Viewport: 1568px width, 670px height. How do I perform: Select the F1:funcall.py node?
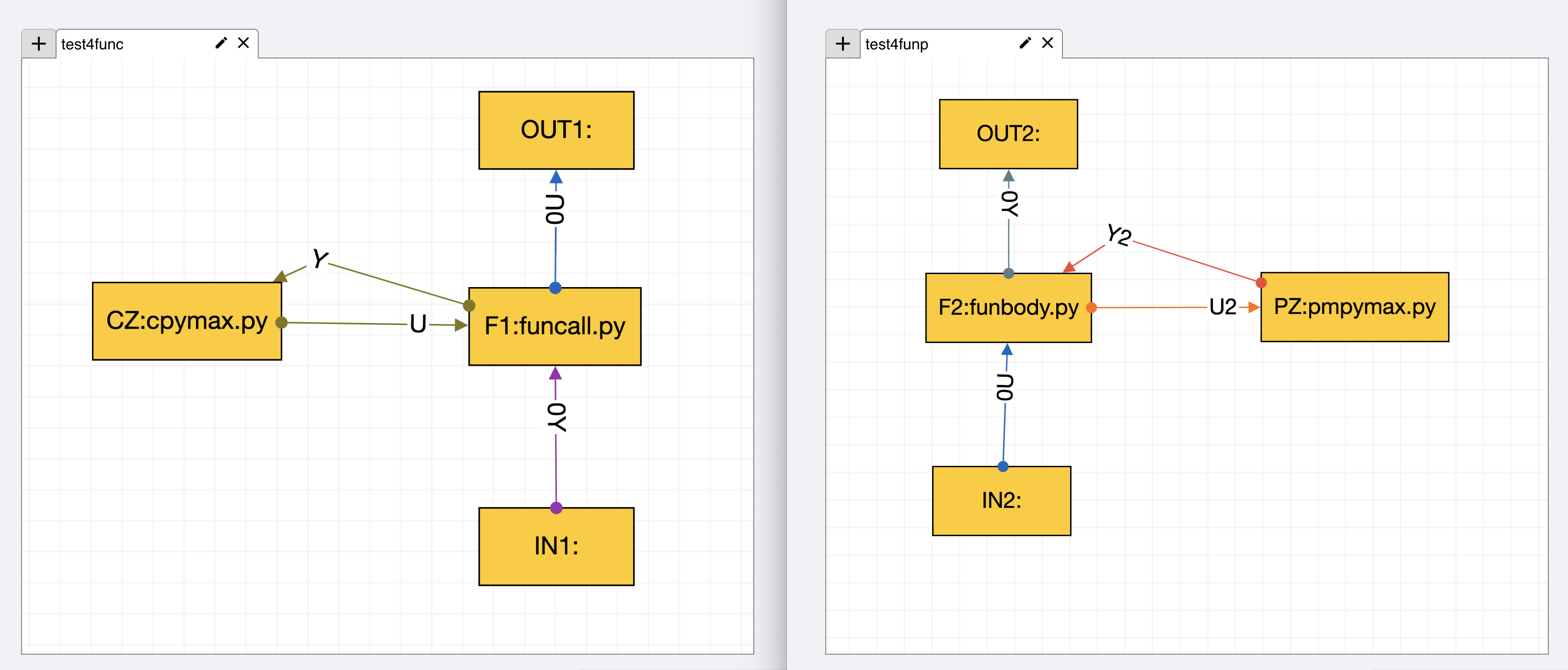point(554,327)
